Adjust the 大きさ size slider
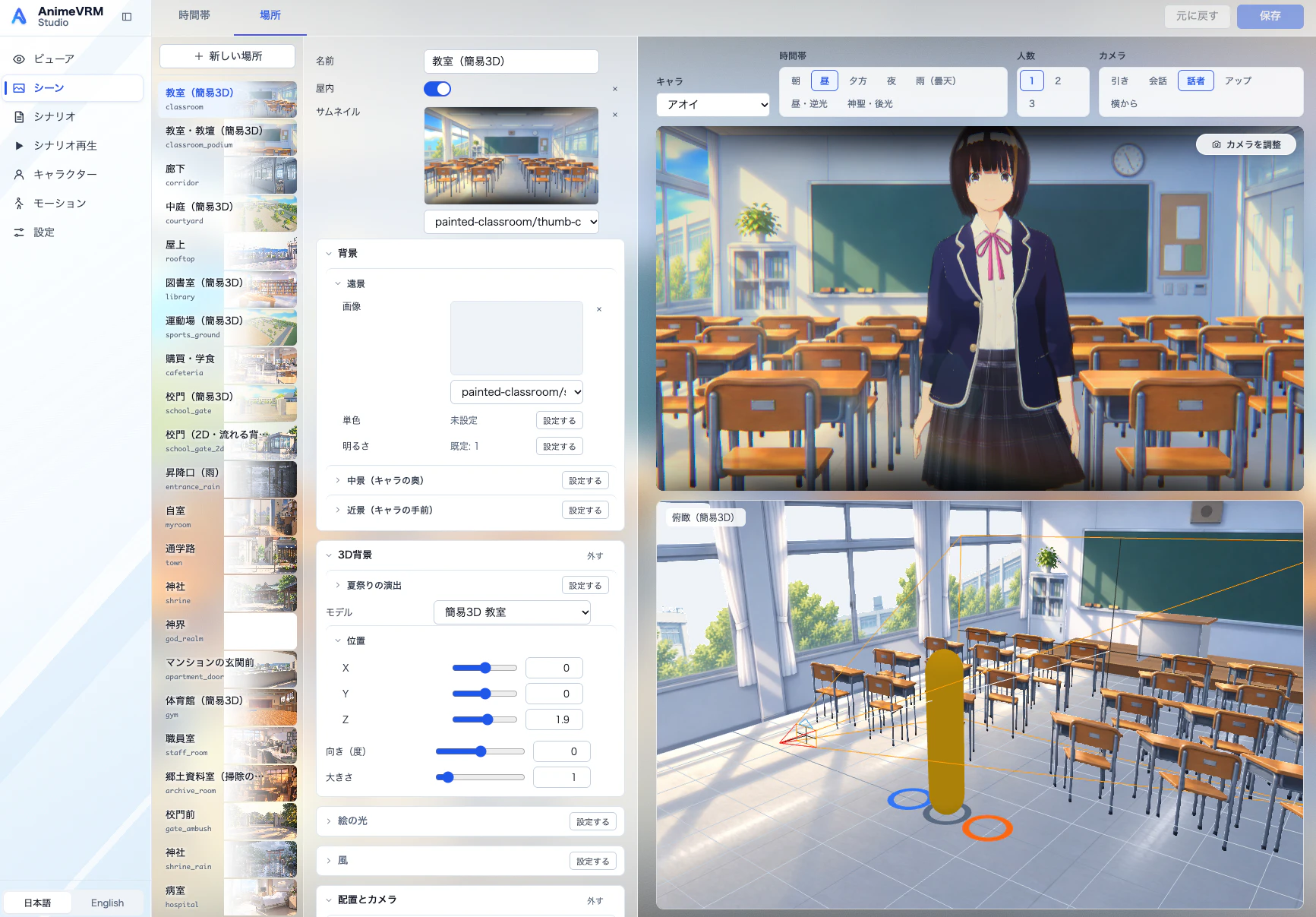The image size is (1316, 917). tap(480, 777)
